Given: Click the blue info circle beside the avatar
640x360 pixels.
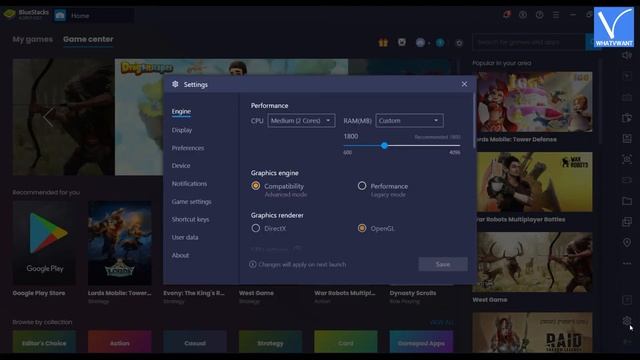Looking at the screenshot, I should coord(440,42).
